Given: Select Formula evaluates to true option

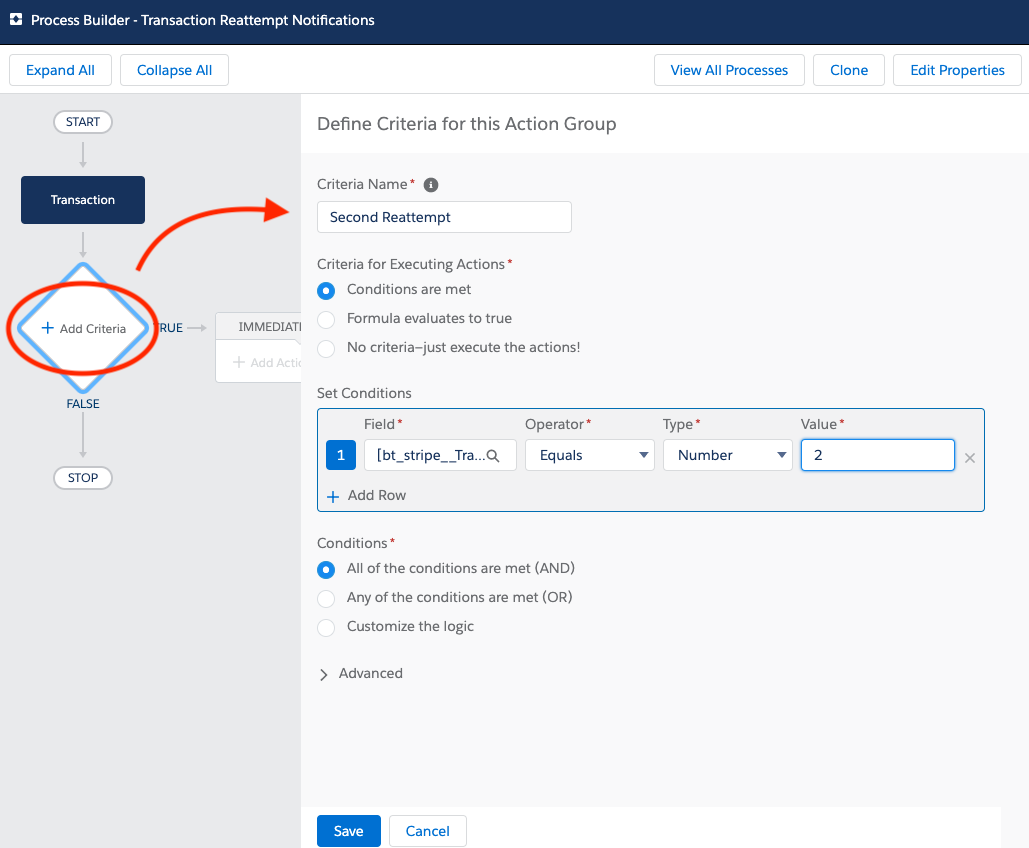Looking at the screenshot, I should point(326,320).
